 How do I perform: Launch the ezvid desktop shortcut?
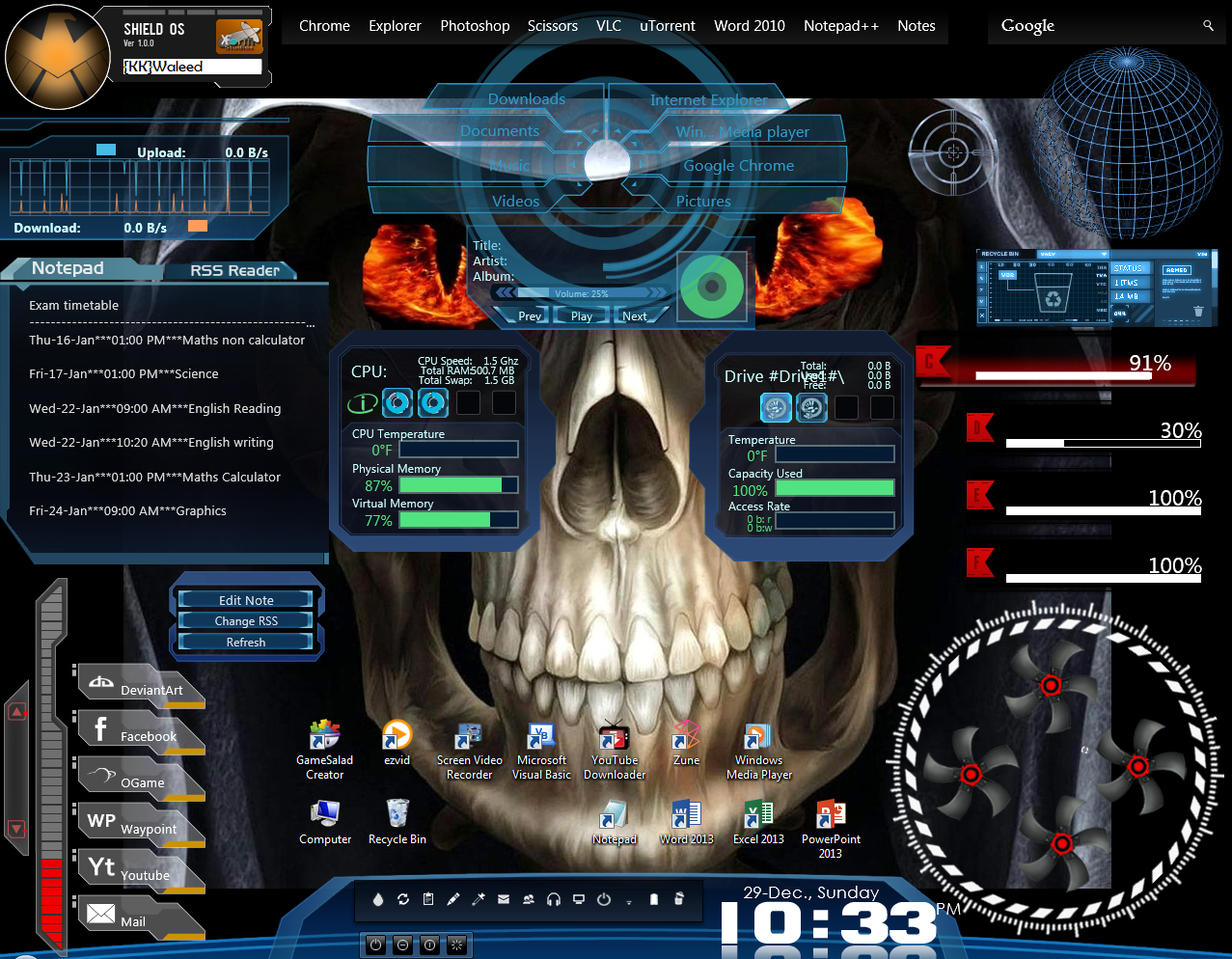tap(397, 742)
